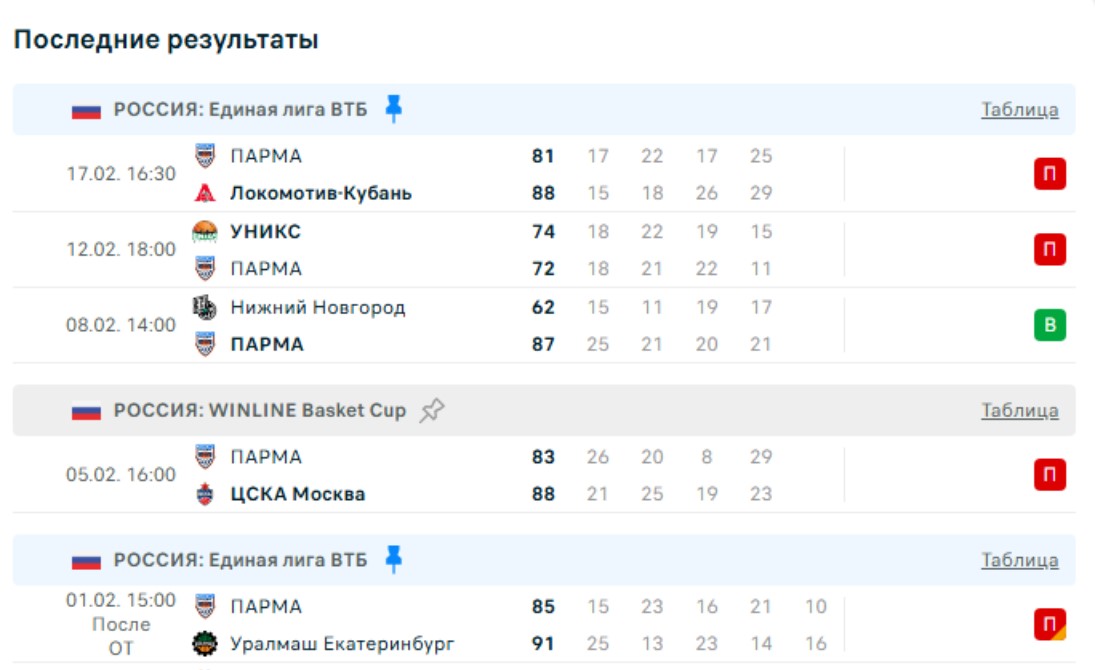
Task: Click the green win badge for Нижний Новгород match
Action: click(1049, 325)
